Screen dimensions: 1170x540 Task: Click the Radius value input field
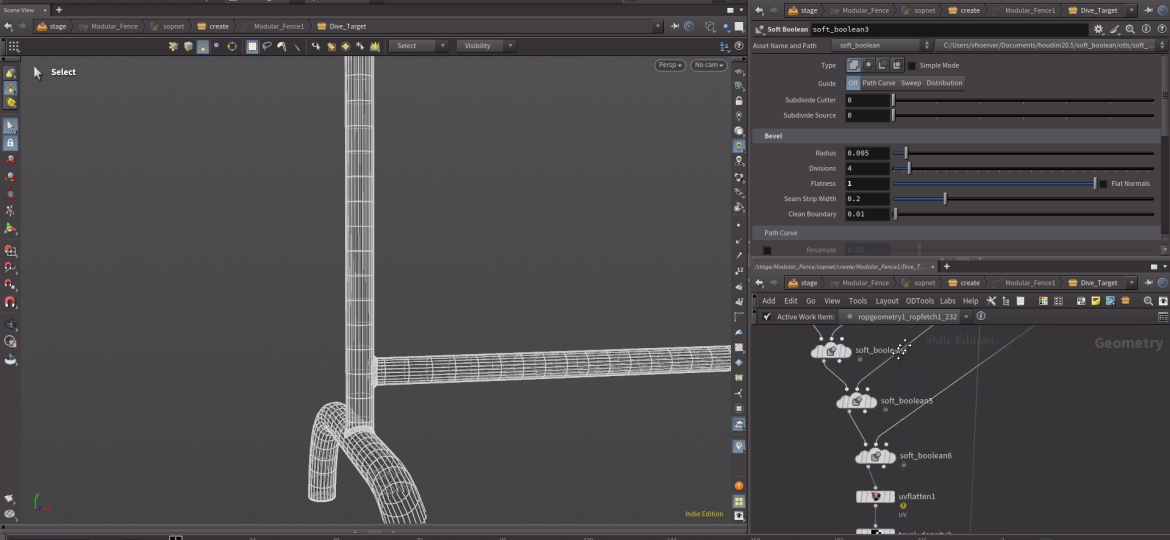(867, 153)
